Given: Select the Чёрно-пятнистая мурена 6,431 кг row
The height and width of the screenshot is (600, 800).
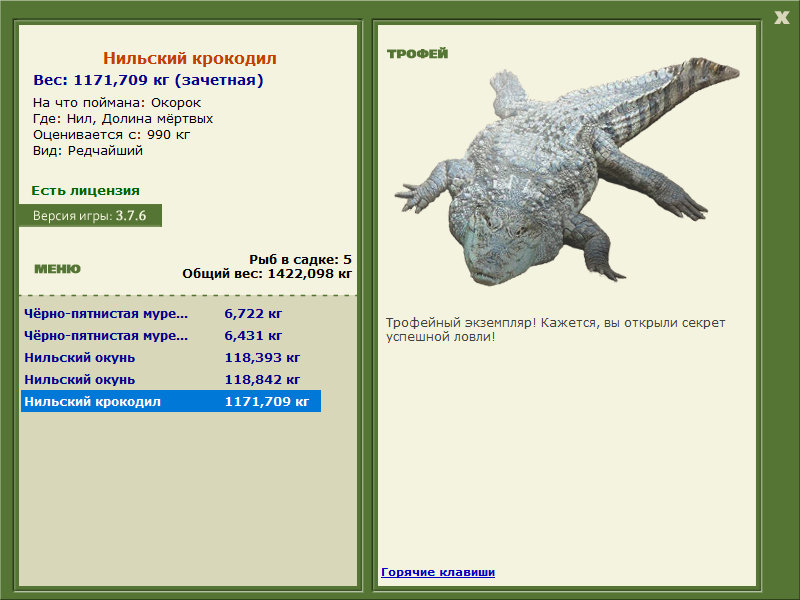Looking at the screenshot, I should pos(171,336).
